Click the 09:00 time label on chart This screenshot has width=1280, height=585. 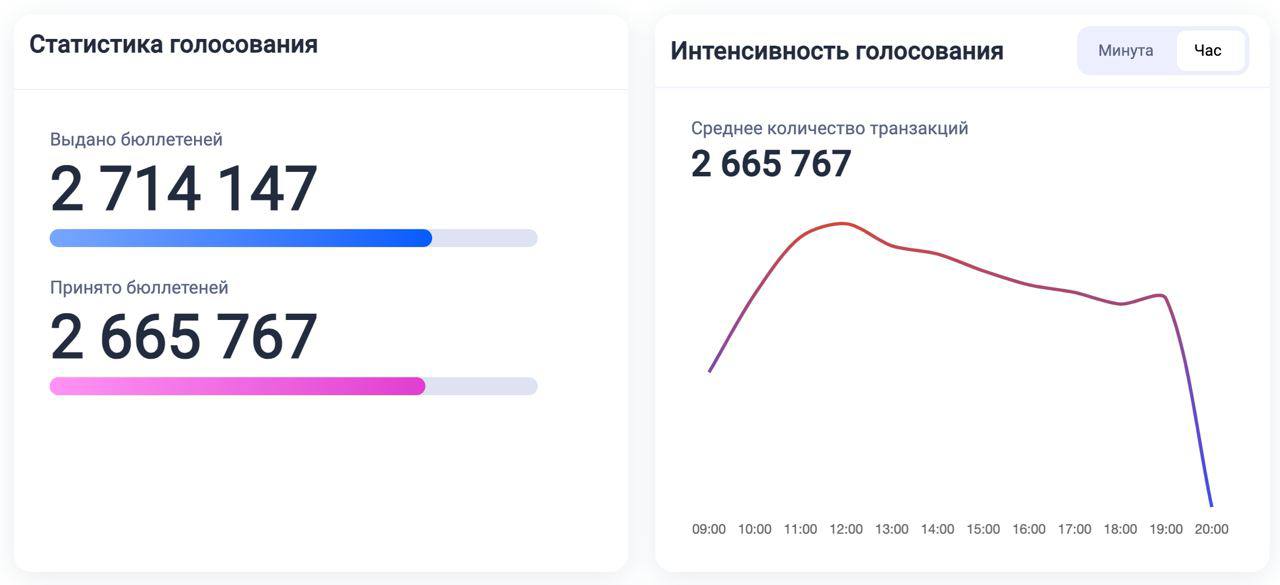coord(709,529)
